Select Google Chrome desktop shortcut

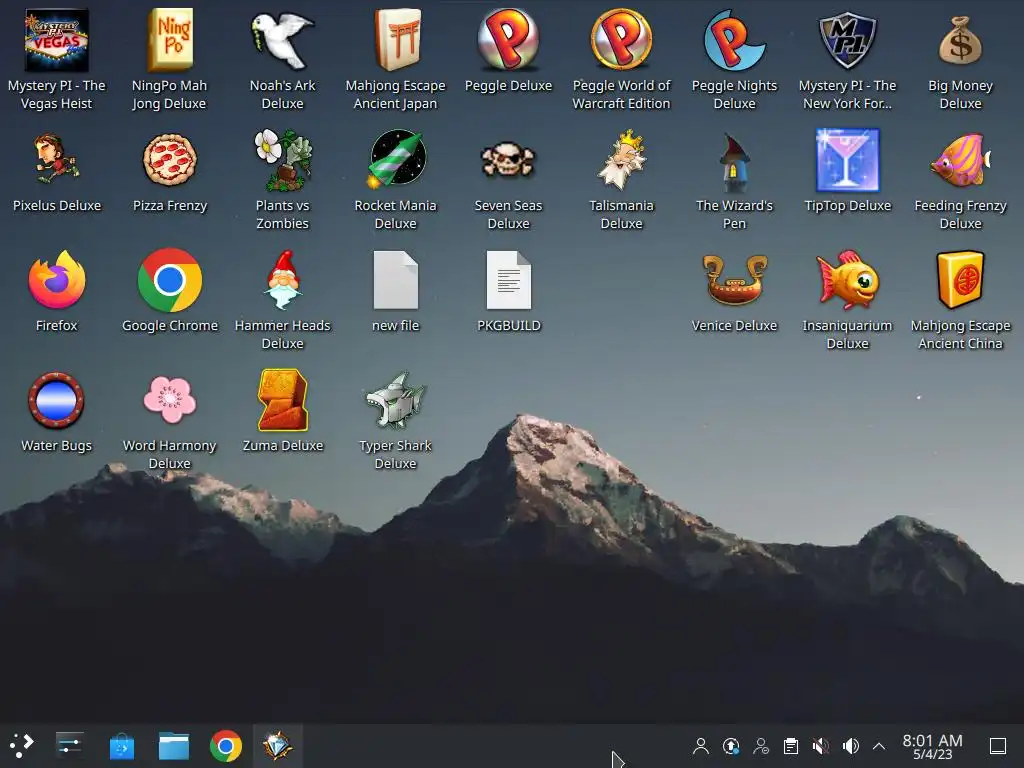tap(170, 280)
